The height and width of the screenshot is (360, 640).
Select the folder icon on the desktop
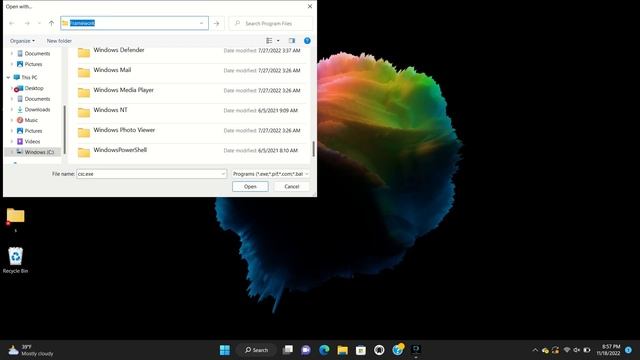[16, 216]
